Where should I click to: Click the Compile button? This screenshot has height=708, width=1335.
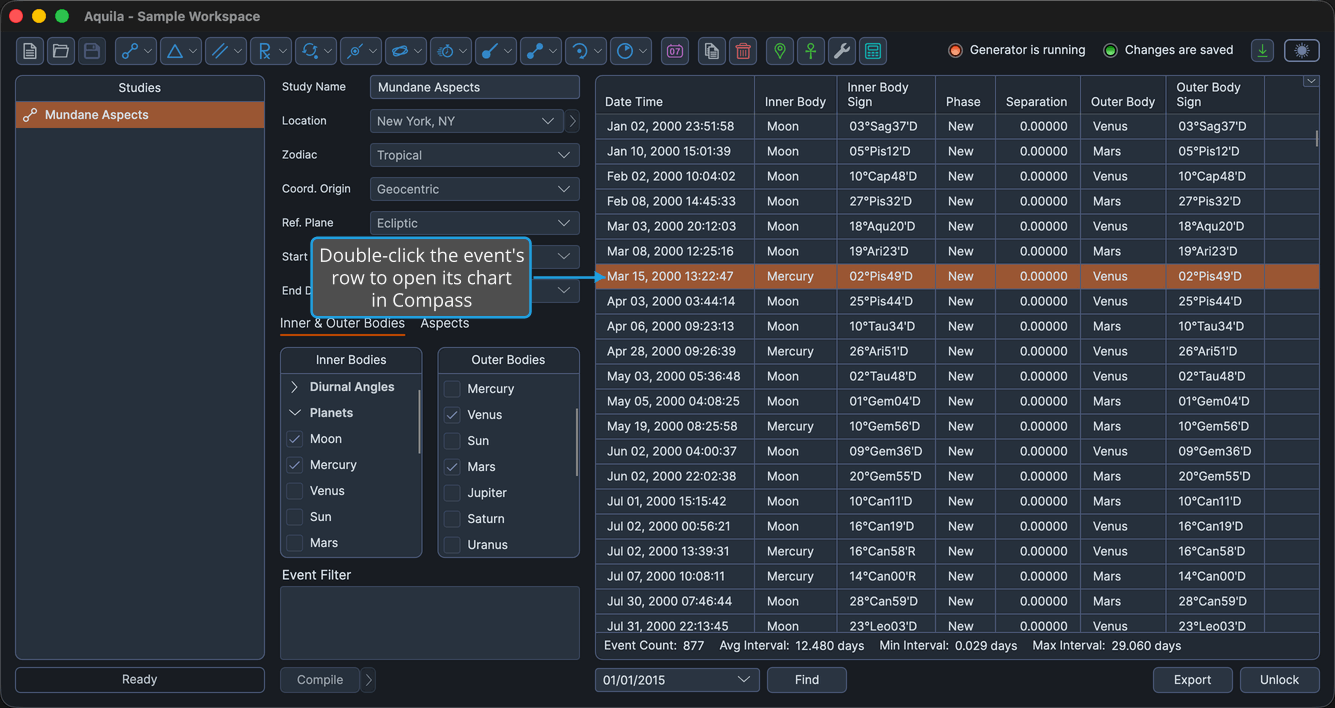[x=320, y=680]
